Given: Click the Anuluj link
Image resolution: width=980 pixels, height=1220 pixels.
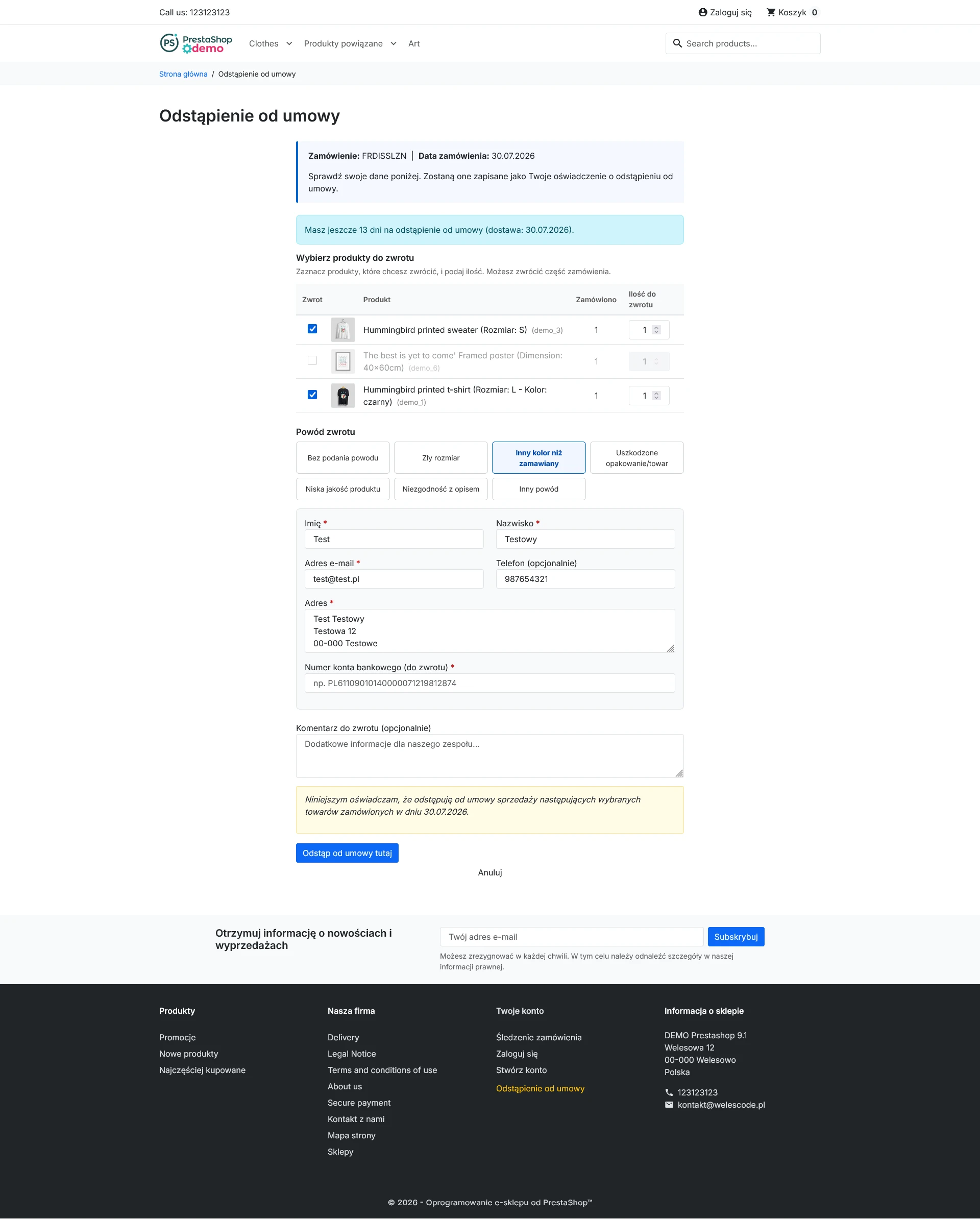Looking at the screenshot, I should click(x=490, y=872).
